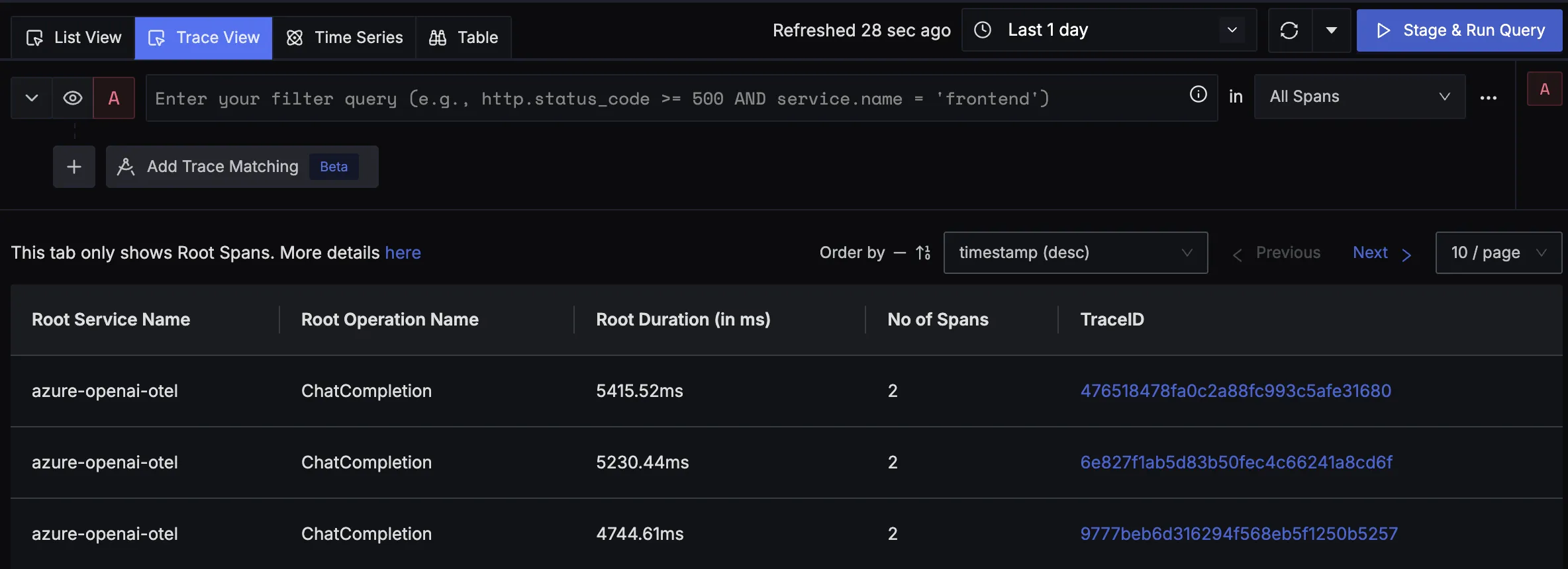Open the timestamp (desc) order dropdown

click(x=1075, y=253)
